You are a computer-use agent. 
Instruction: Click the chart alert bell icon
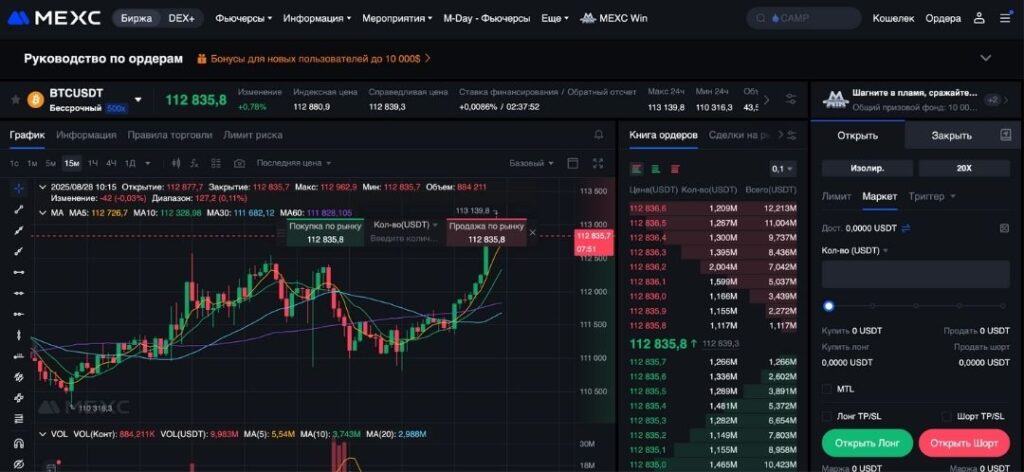coord(599,135)
